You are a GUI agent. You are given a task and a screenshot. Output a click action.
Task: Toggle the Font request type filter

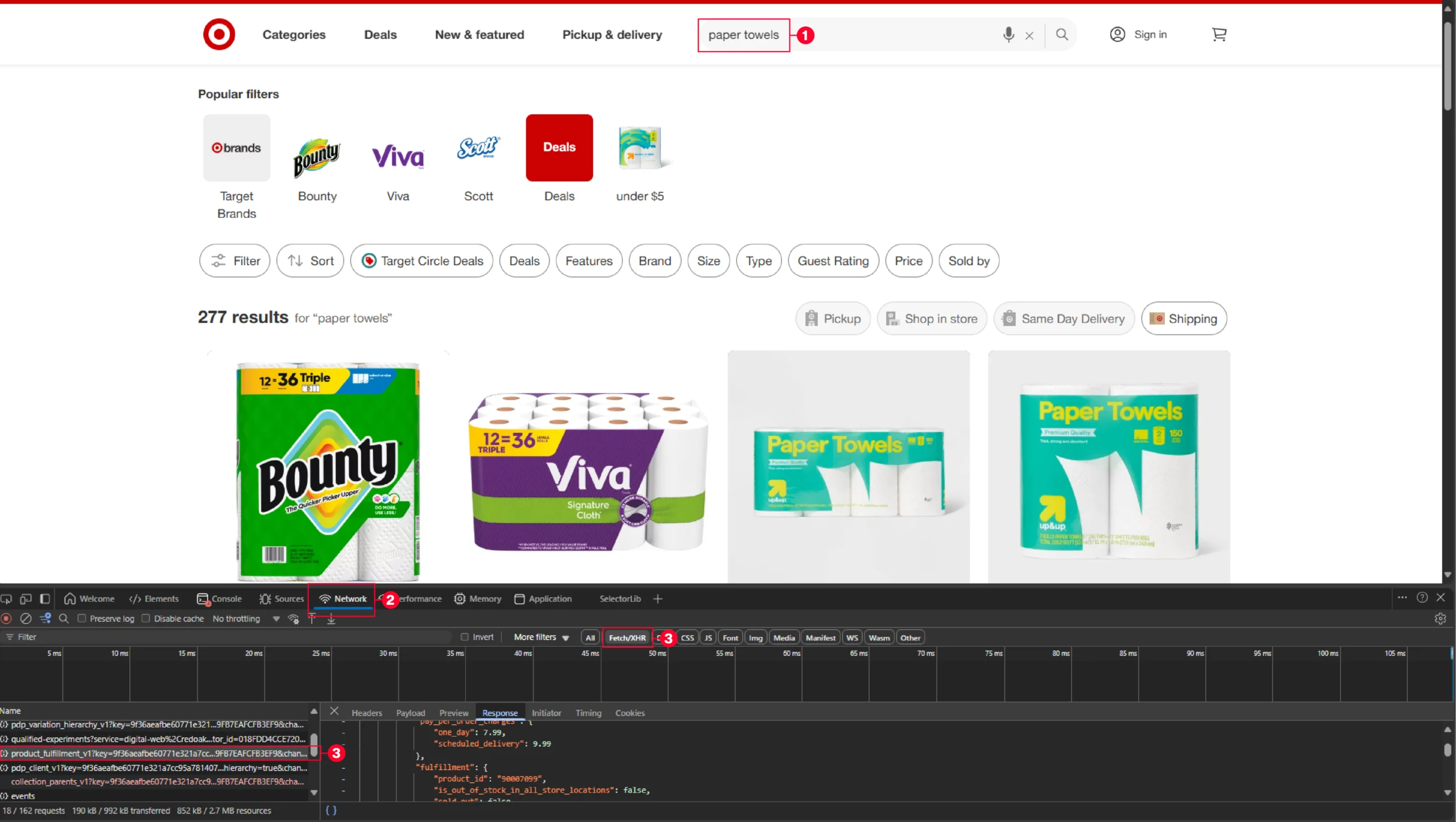click(730, 638)
